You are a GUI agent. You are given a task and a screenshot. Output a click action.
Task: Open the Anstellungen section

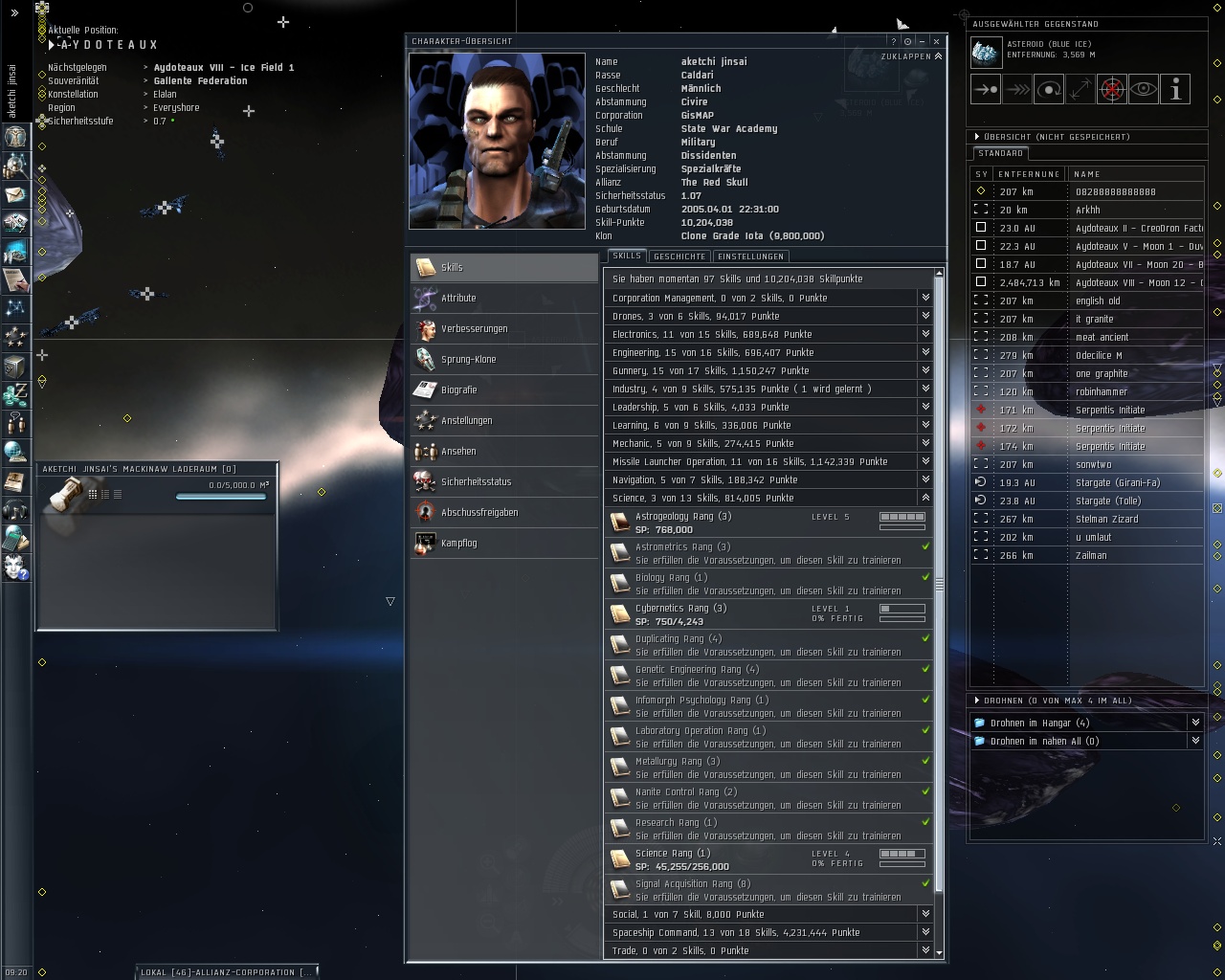pos(504,420)
